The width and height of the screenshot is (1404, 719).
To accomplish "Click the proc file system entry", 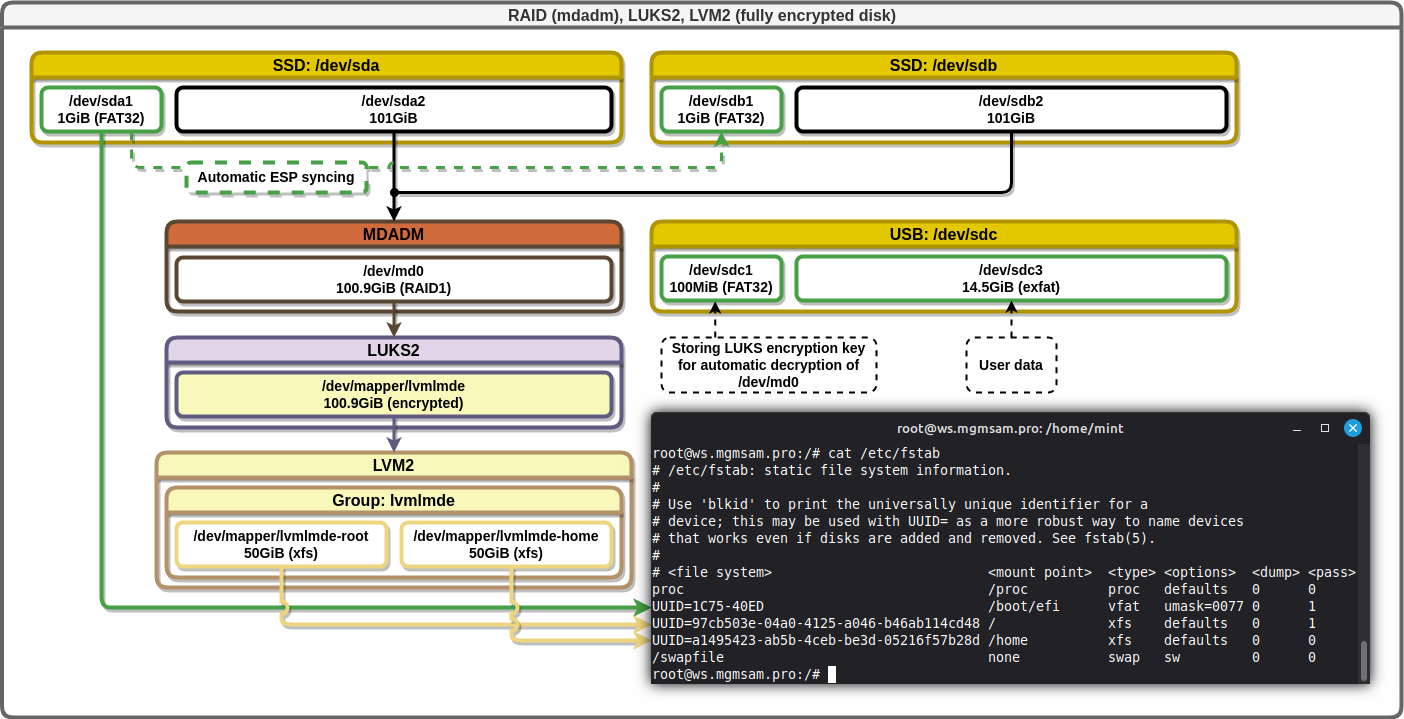I will (x=668, y=589).
